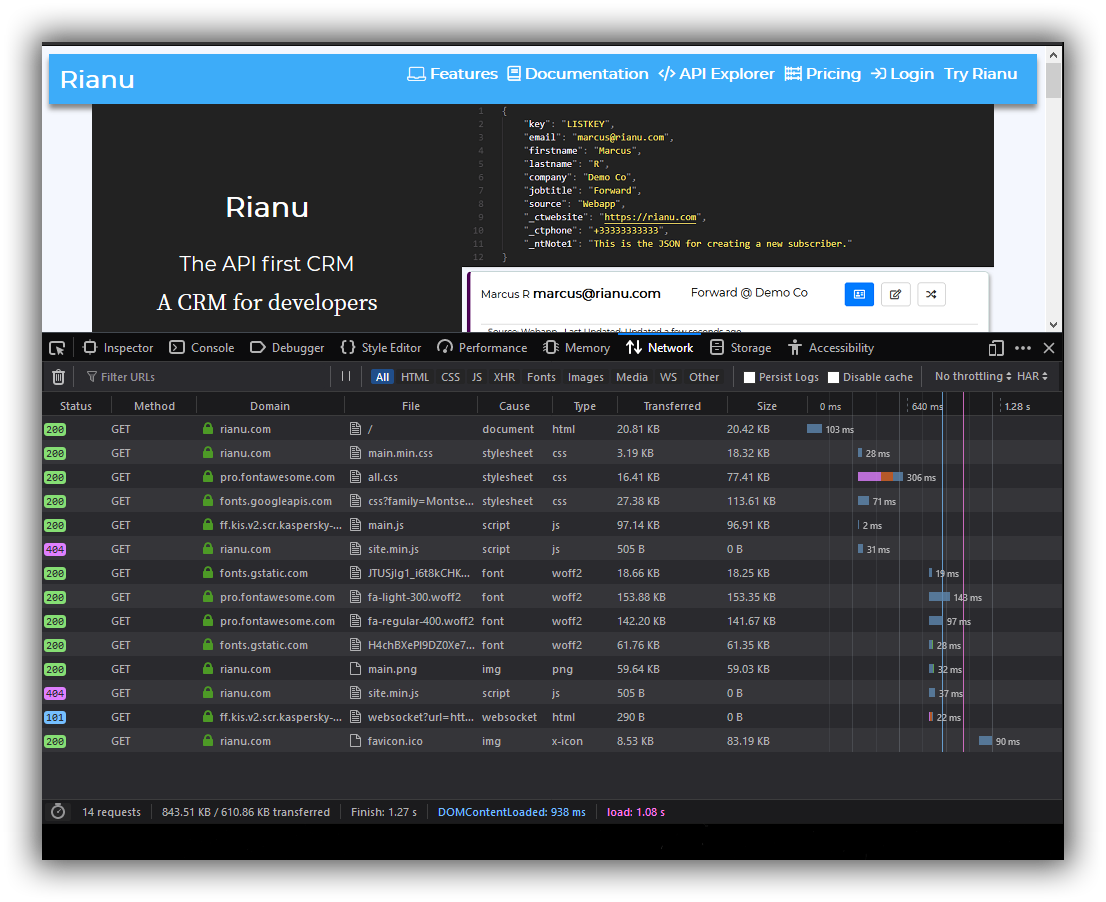Pause network recording with the pause icon
1106x902 pixels.
click(346, 377)
